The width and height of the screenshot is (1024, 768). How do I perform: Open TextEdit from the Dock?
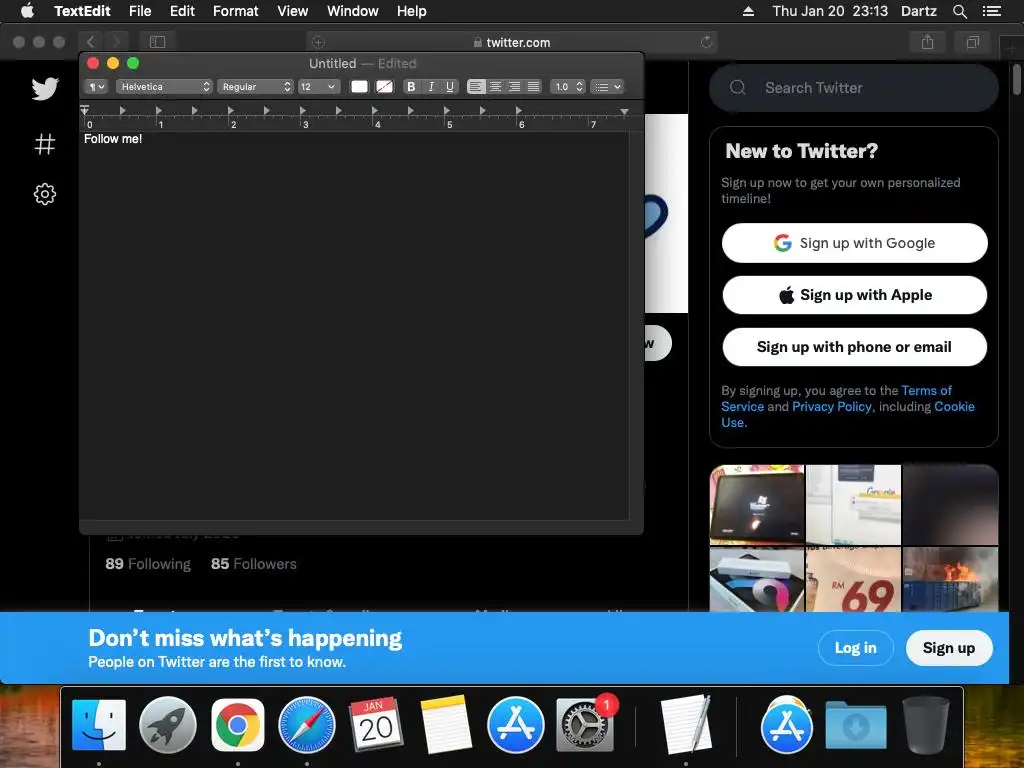[685, 726]
